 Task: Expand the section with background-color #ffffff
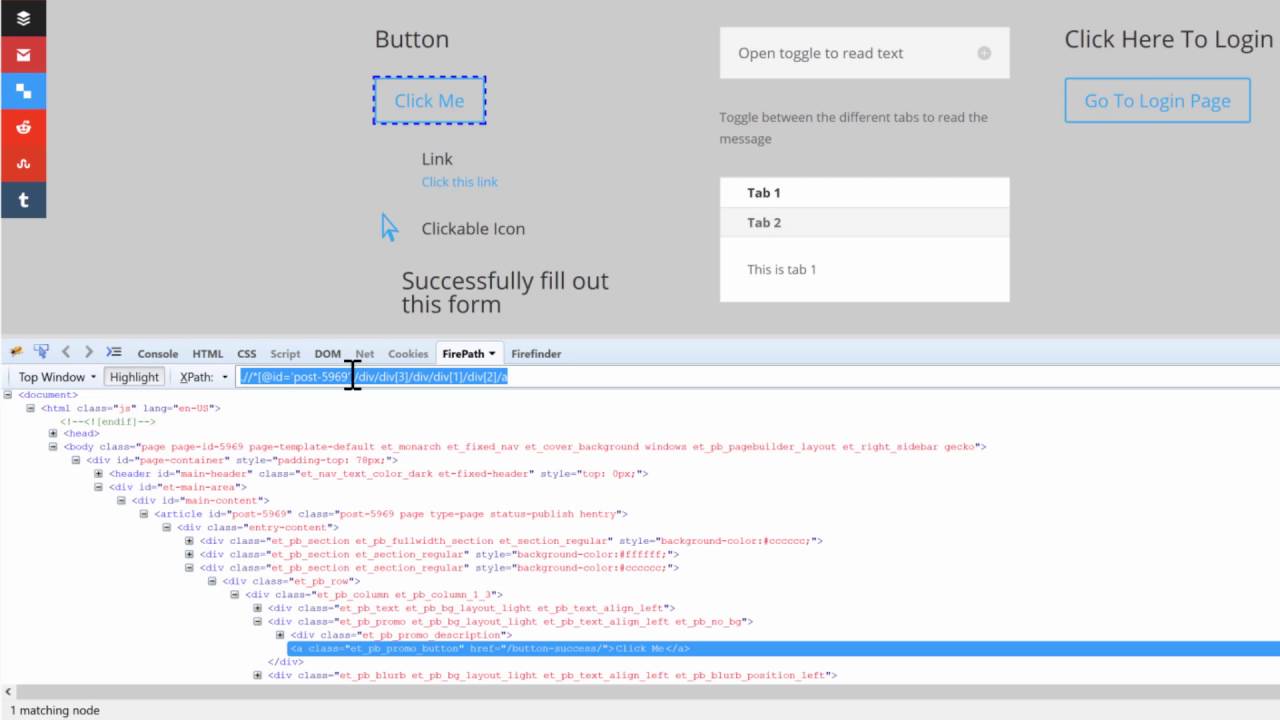click(190, 554)
